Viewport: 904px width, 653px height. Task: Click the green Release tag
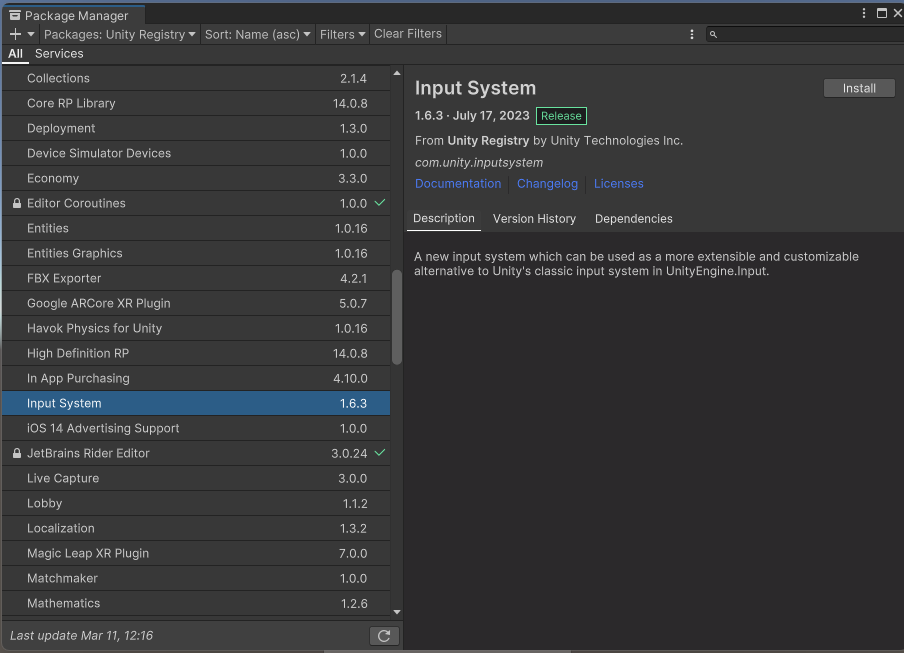pyautogui.click(x=561, y=116)
